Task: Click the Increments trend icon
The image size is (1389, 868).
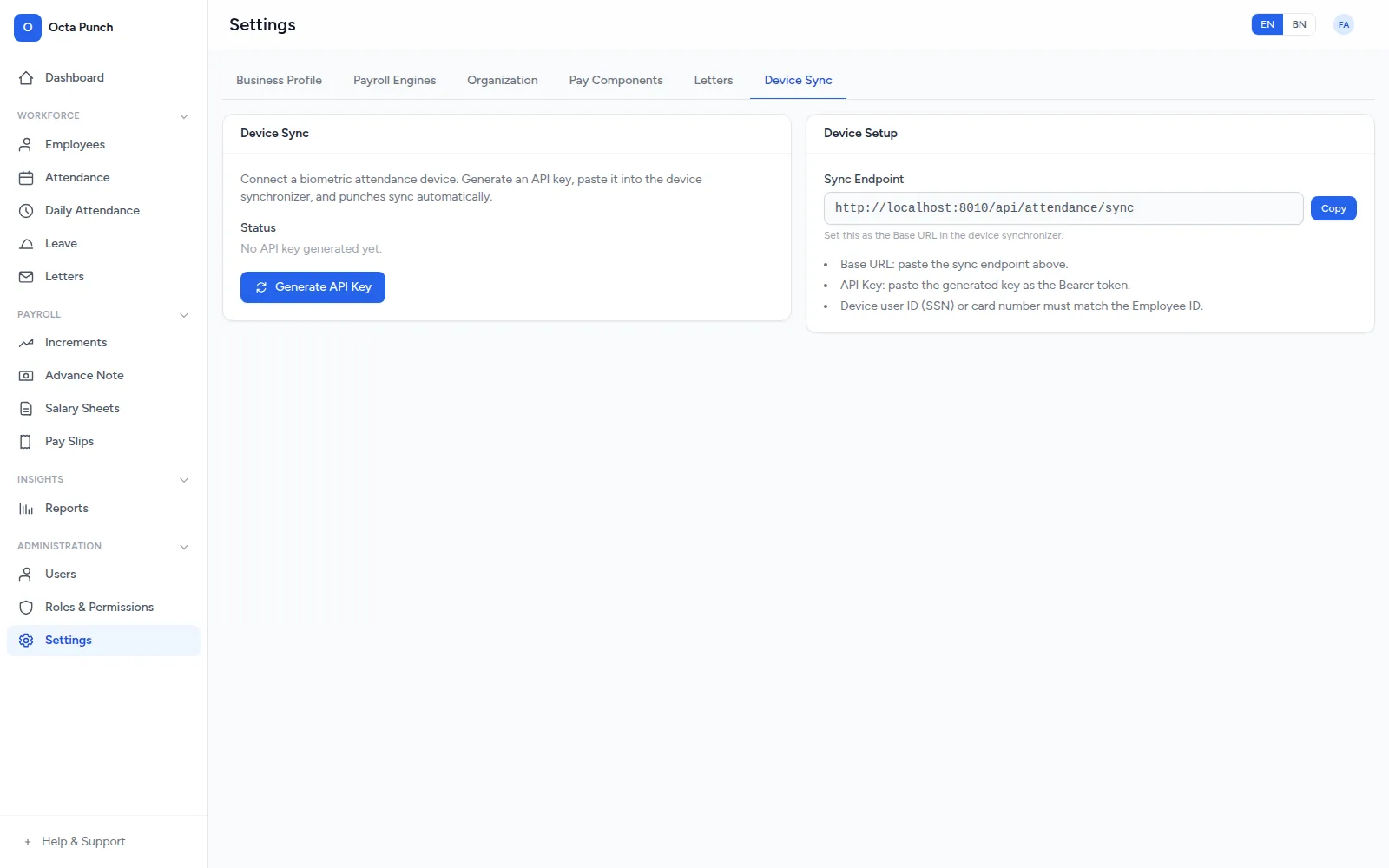Action: [26, 343]
